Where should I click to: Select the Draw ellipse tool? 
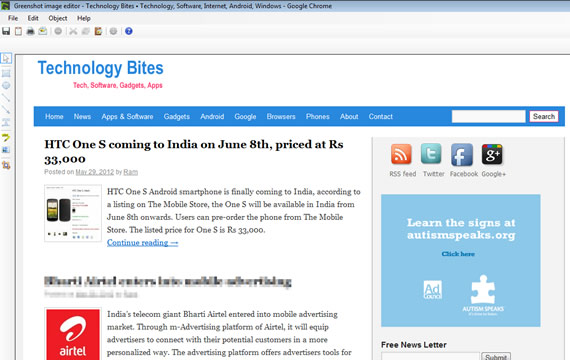[6, 85]
